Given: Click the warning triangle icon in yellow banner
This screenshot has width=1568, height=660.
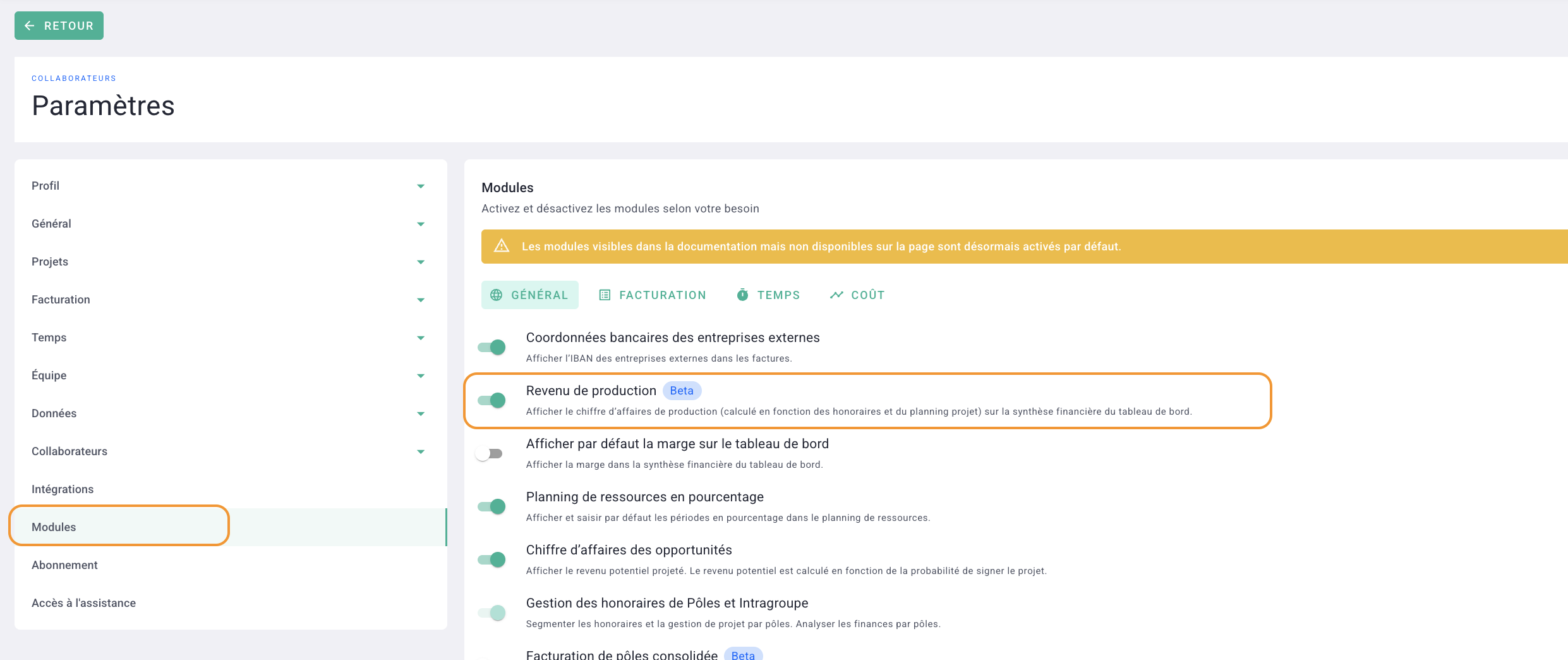Looking at the screenshot, I should pos(502,246).
